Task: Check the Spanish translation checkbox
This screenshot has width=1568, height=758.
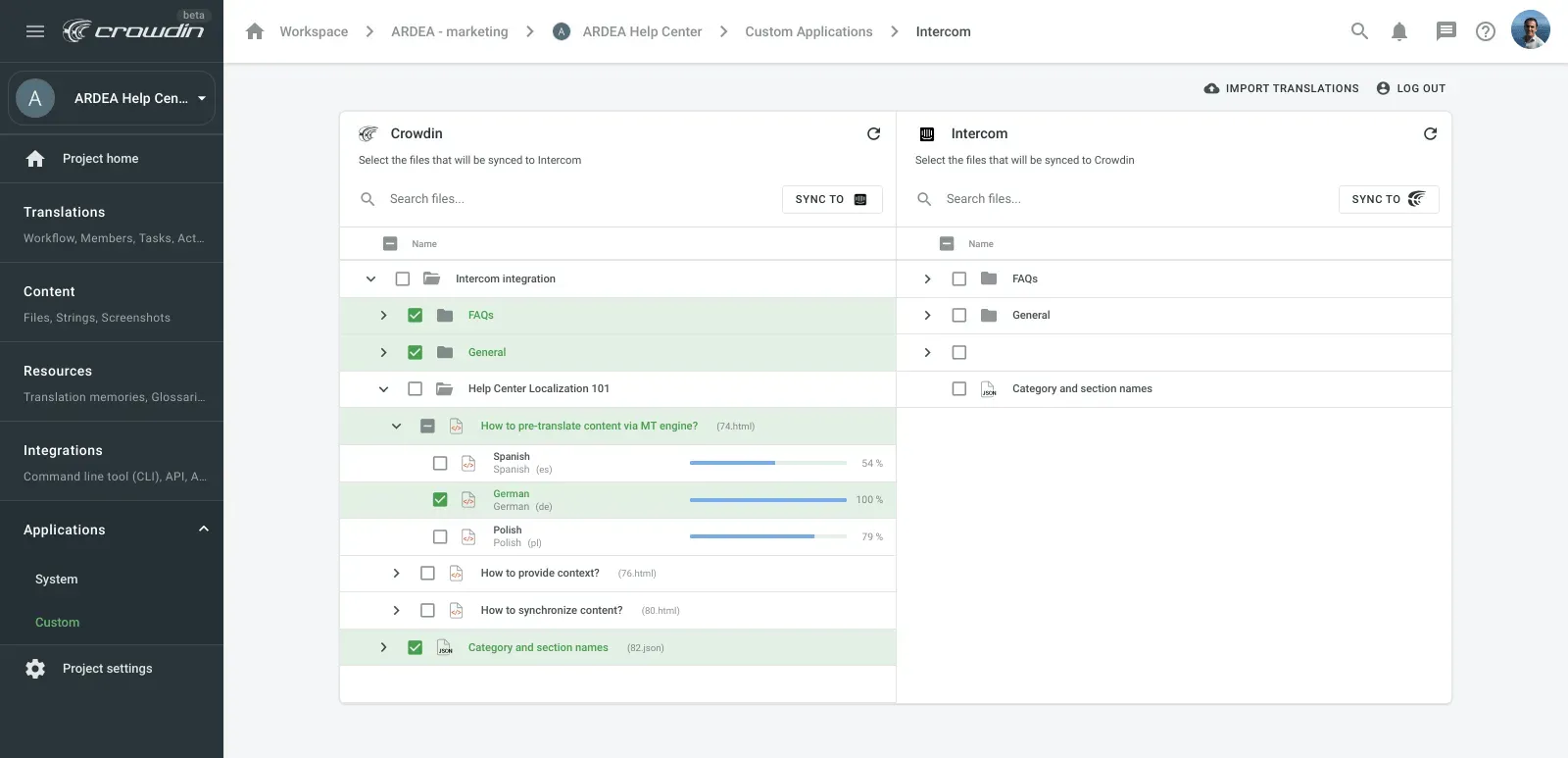Action: point(440,463)
